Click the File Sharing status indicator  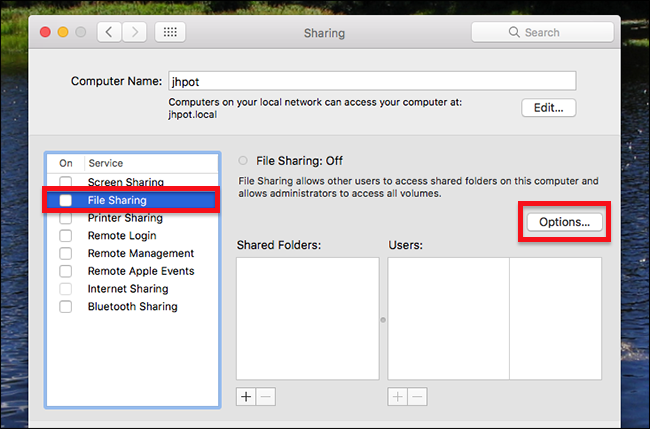243,160
